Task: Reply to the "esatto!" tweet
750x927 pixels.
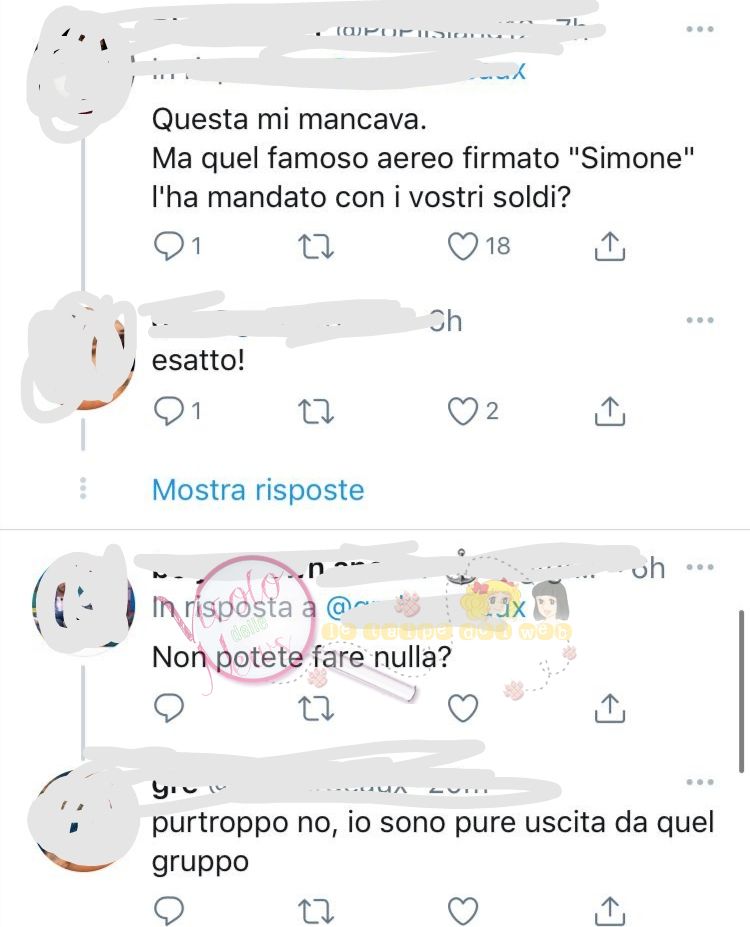Action: click(169, 411)
